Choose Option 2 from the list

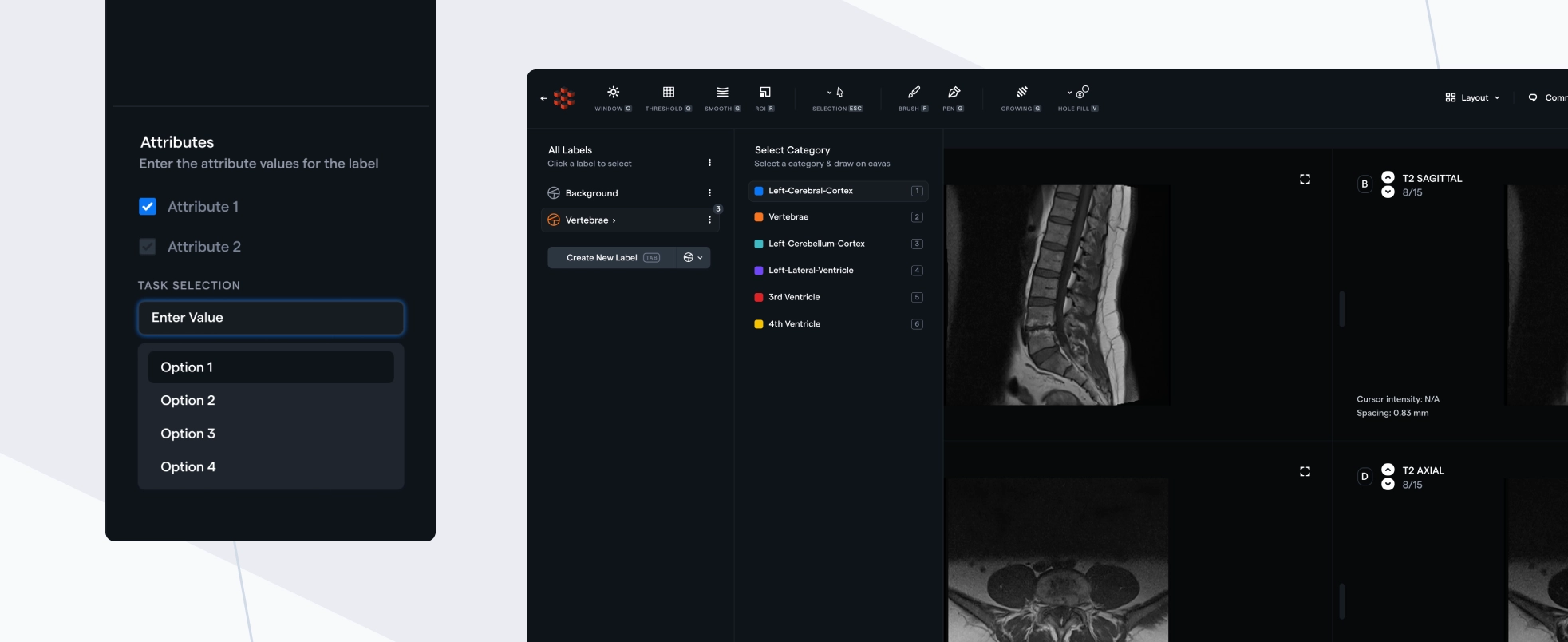click(x=188, y=401)
